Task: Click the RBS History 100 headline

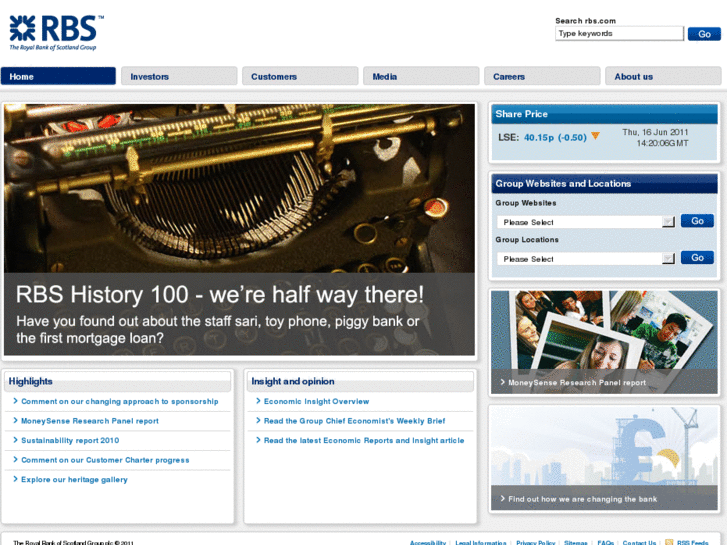Action: coord(220,295)
